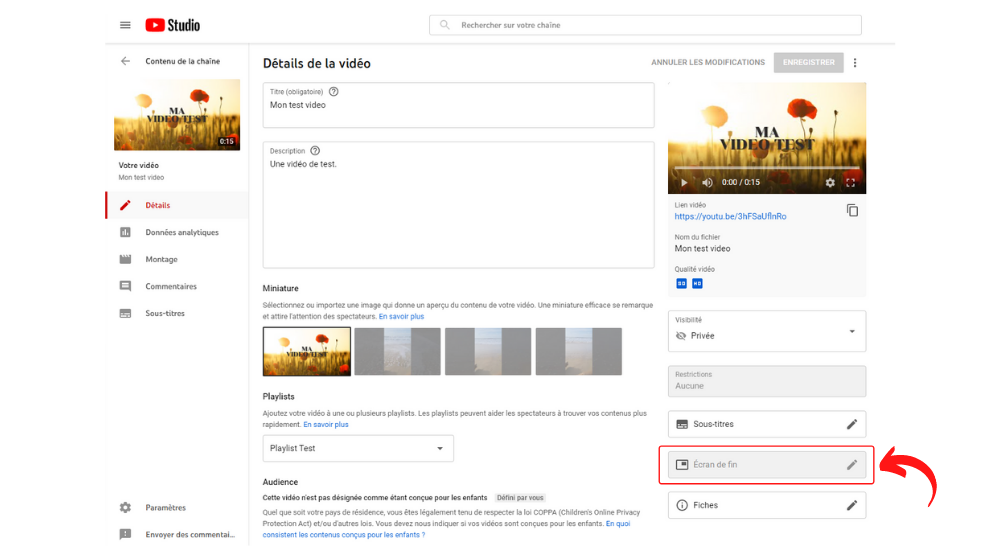
Task: Click the Restrictions Aucune field
Action: [767, 381]
